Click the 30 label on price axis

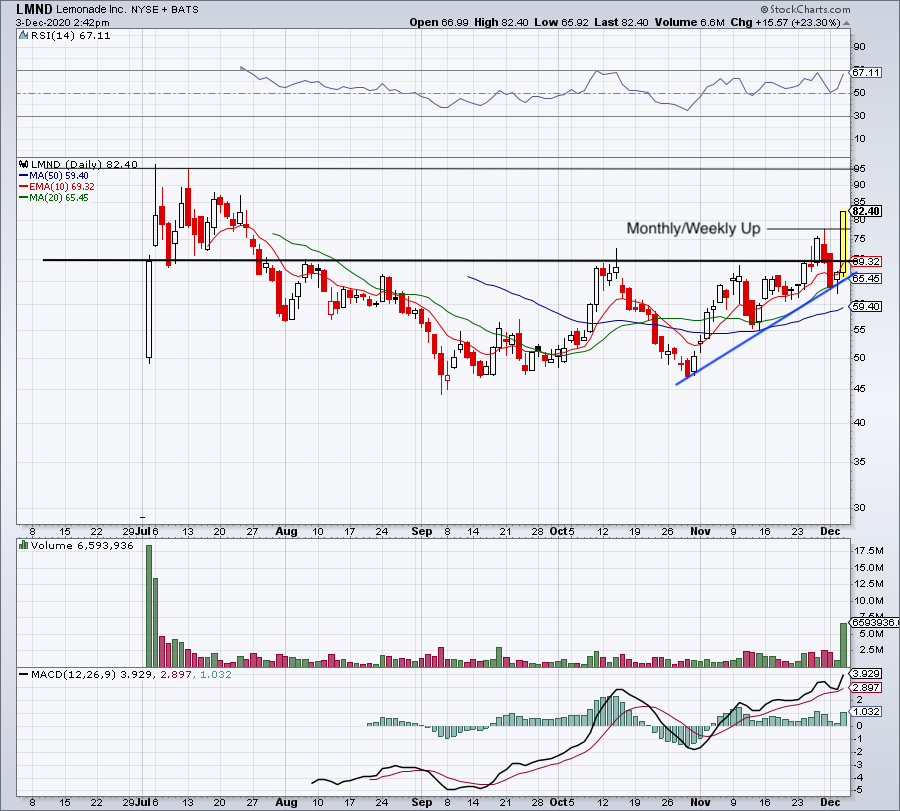860,508
